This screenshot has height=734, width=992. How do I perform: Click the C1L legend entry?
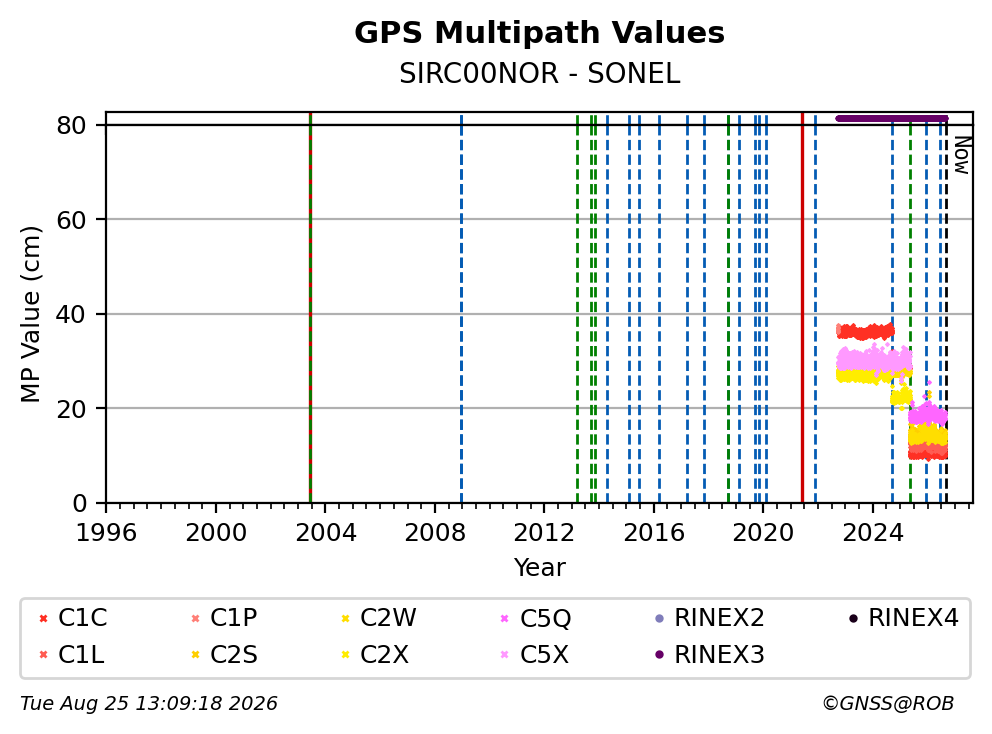coord(71,654)
